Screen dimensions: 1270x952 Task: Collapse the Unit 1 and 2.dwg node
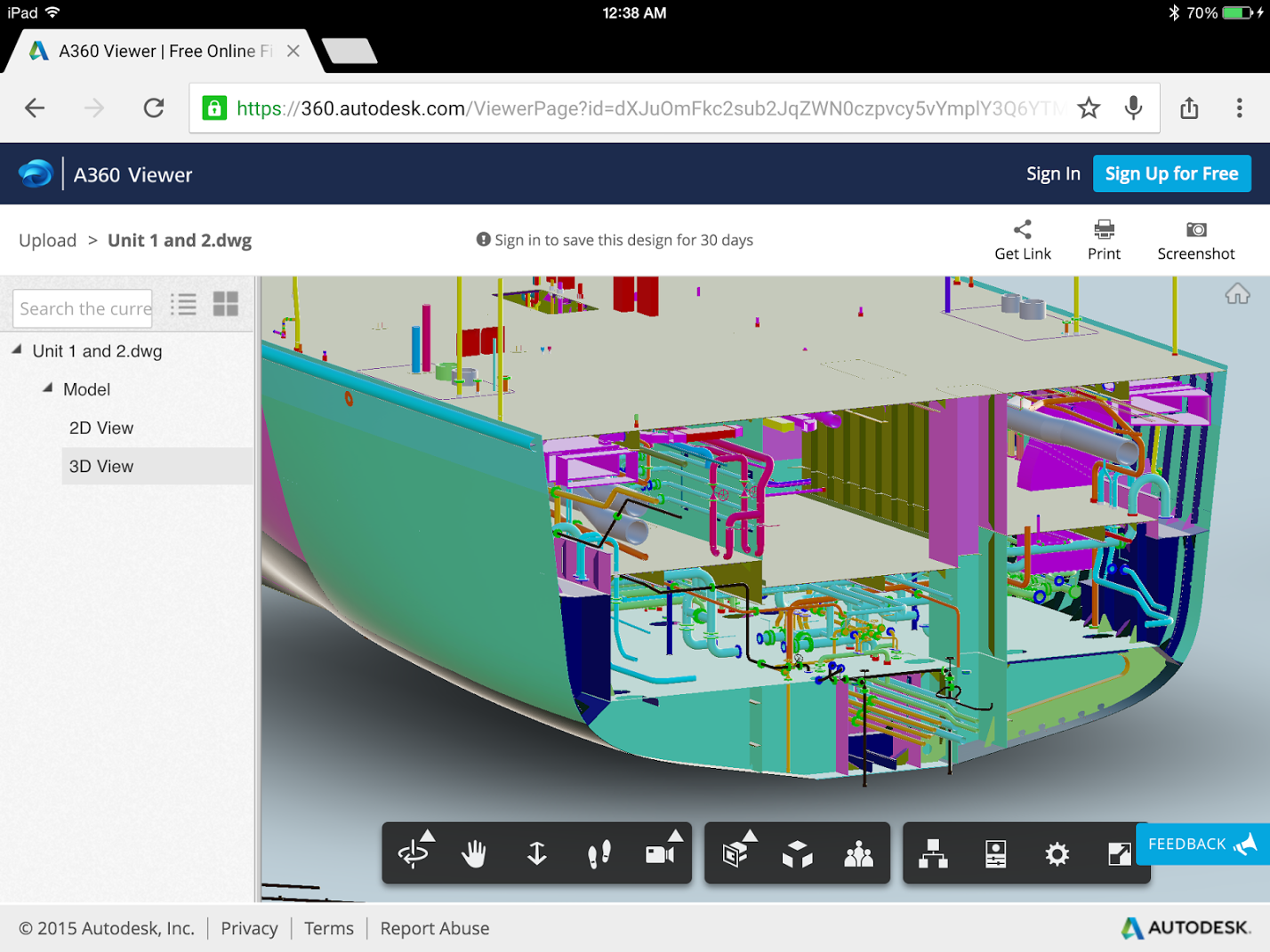click(17, 350)
